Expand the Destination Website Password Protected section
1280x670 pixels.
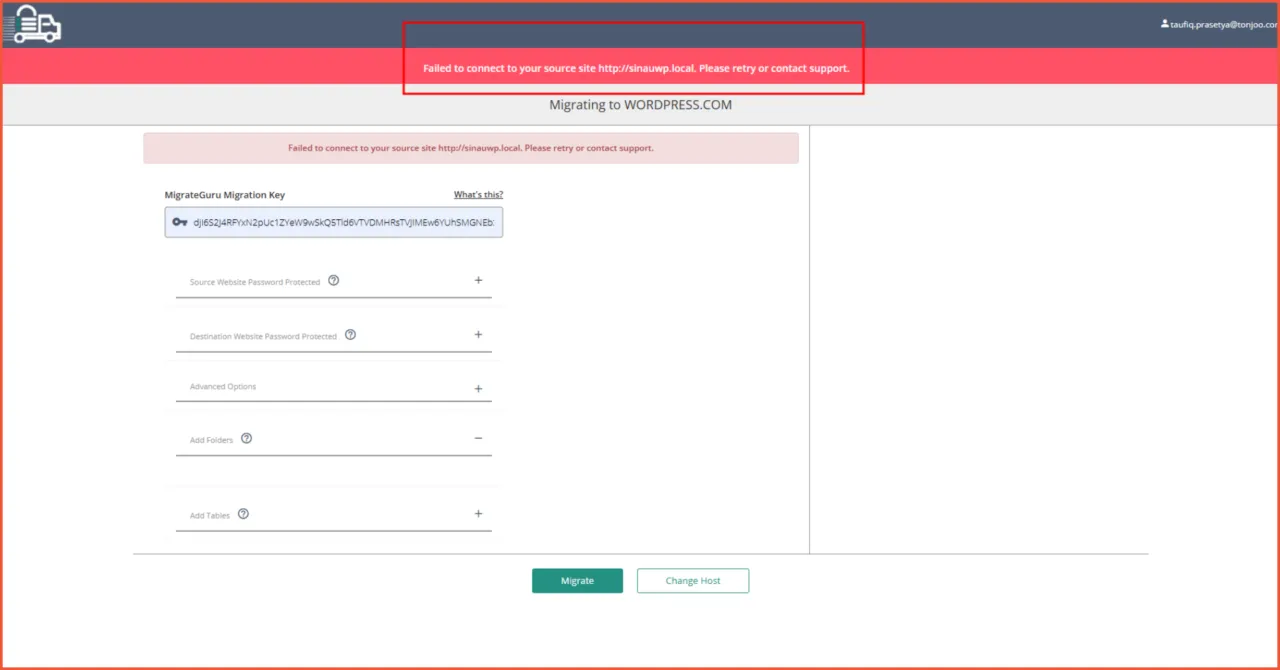click(478, 334)
